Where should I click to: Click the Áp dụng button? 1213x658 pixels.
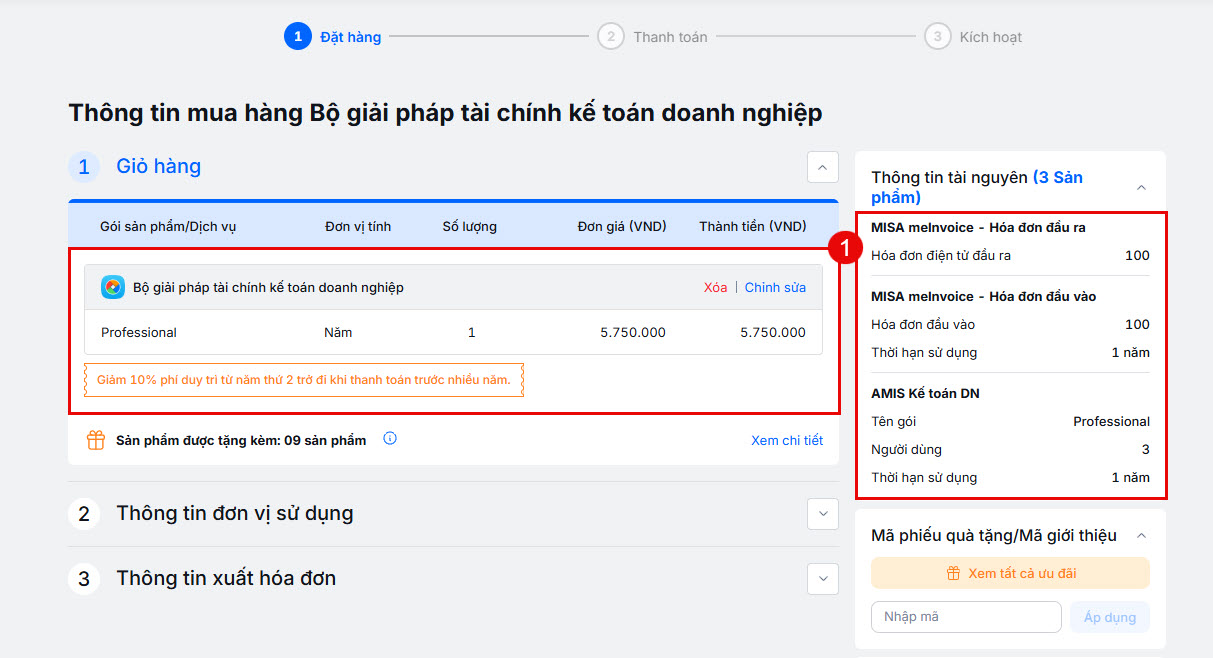[1110, 617]
